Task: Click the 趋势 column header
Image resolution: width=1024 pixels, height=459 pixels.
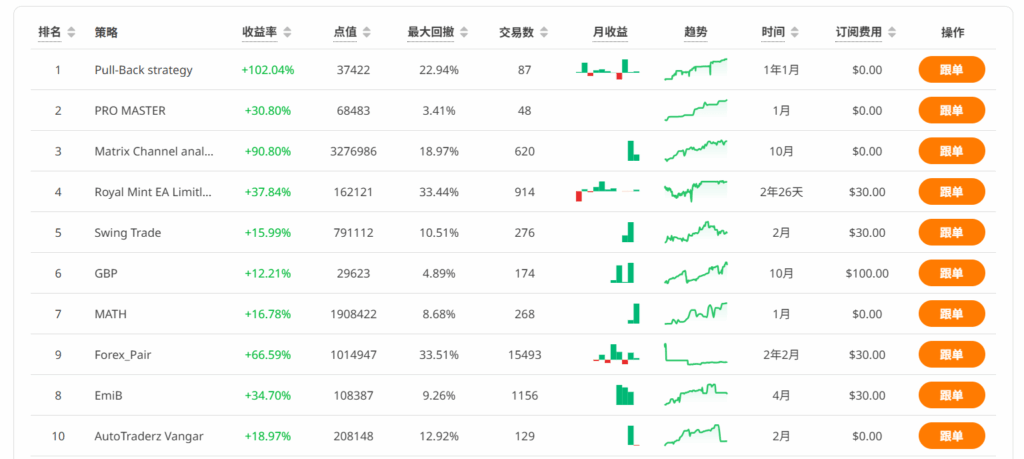Action: 695,32
